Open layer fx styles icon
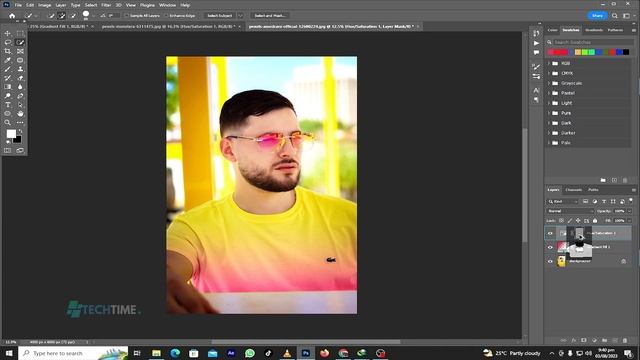Image resolution: width=640 pixels, height=360 pixels. pos(573,340)
